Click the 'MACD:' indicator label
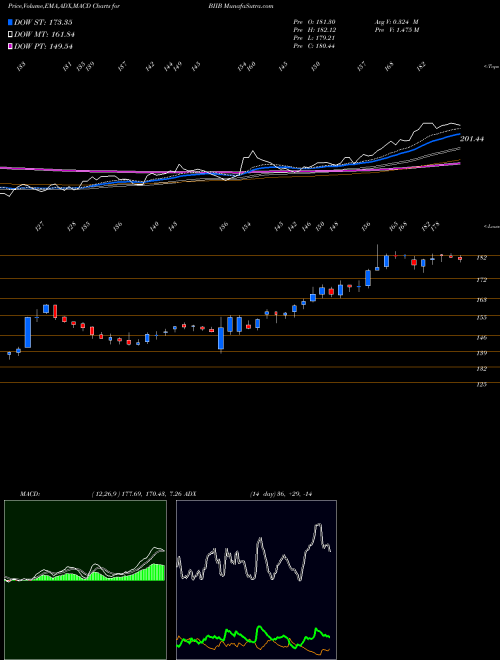 29,494
